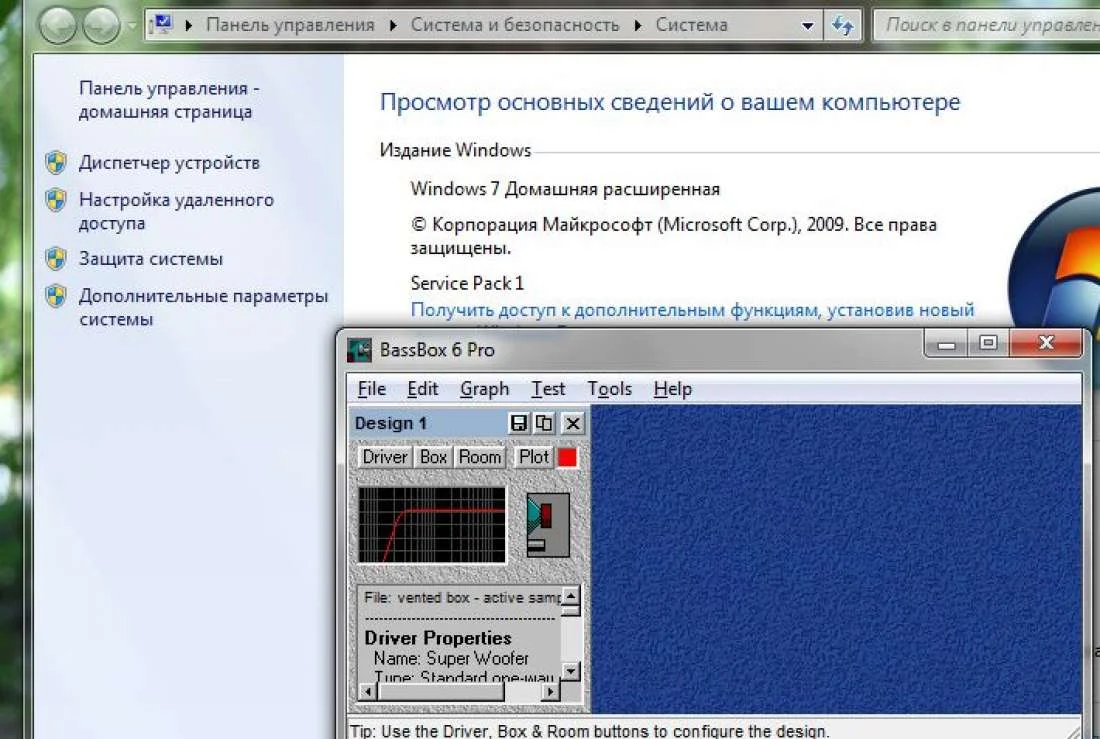Click the control panel search field
The image size is (1100, 739).
987,25
